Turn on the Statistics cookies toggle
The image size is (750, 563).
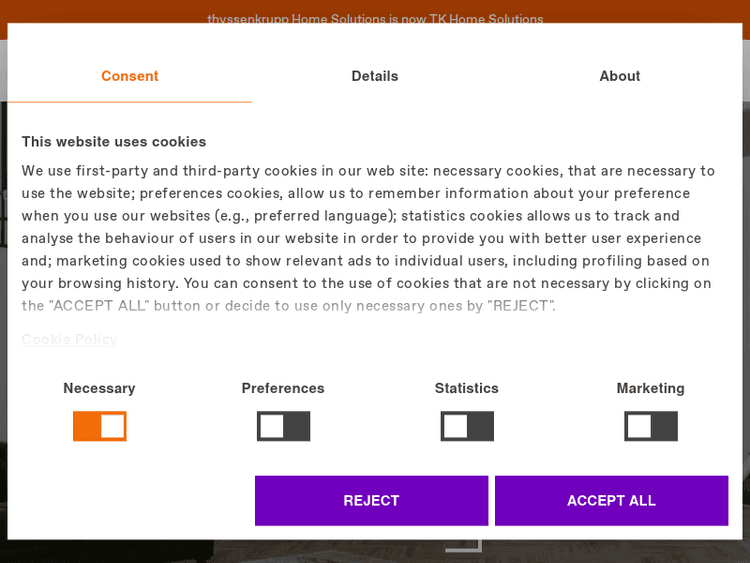[467, 426]
